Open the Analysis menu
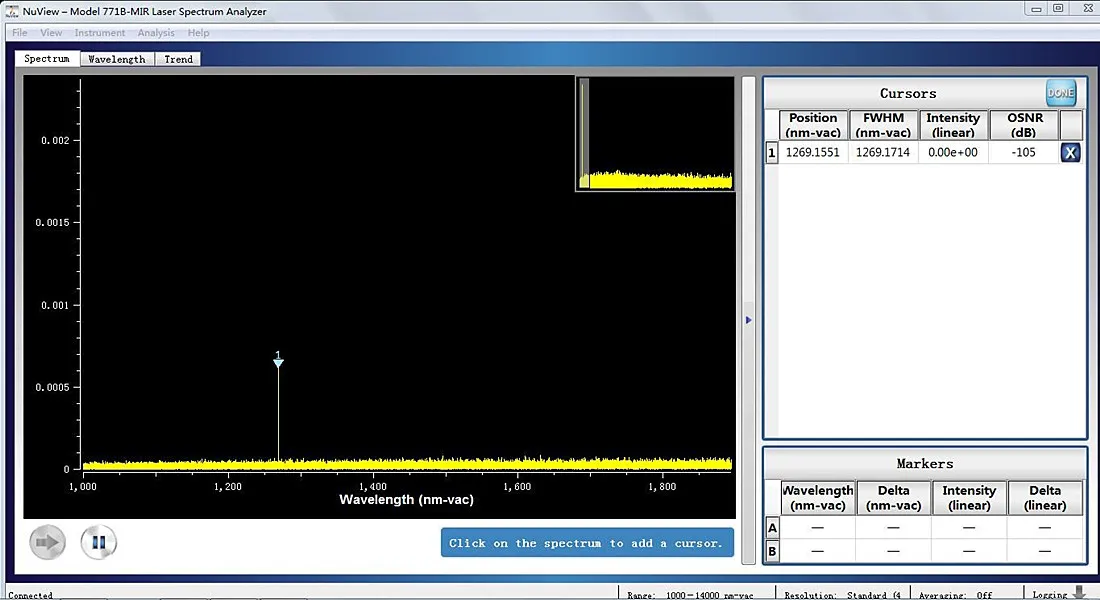 pyautogui.click(x=156, y=33)
